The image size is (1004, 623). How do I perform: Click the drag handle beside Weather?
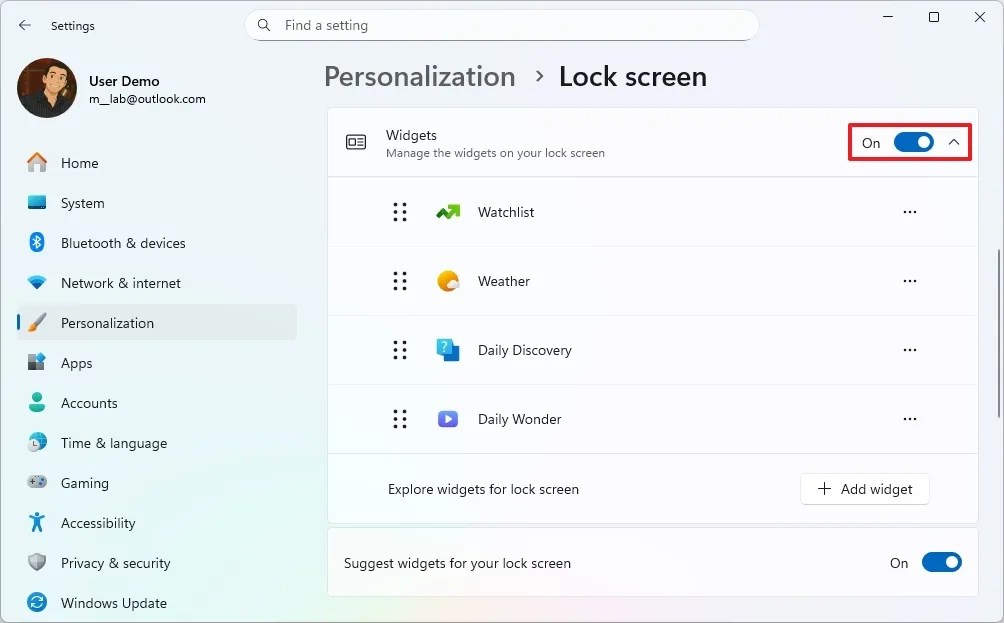point(400,281)
